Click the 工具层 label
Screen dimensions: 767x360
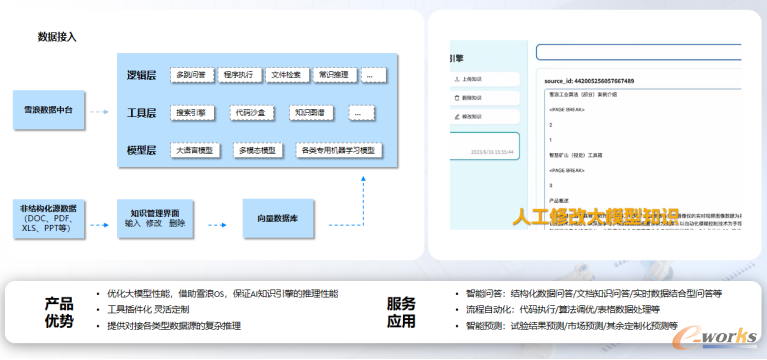tap(141, 113)
